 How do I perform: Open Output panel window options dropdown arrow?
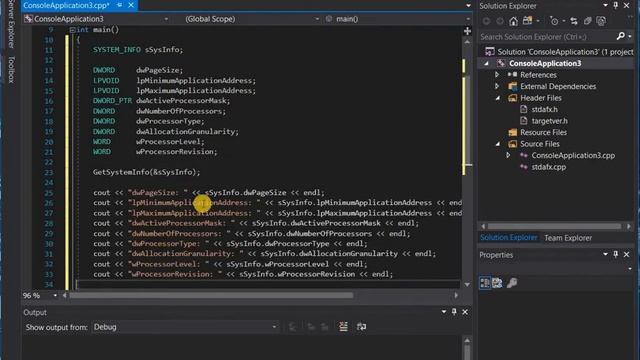(x=444, y=312)
